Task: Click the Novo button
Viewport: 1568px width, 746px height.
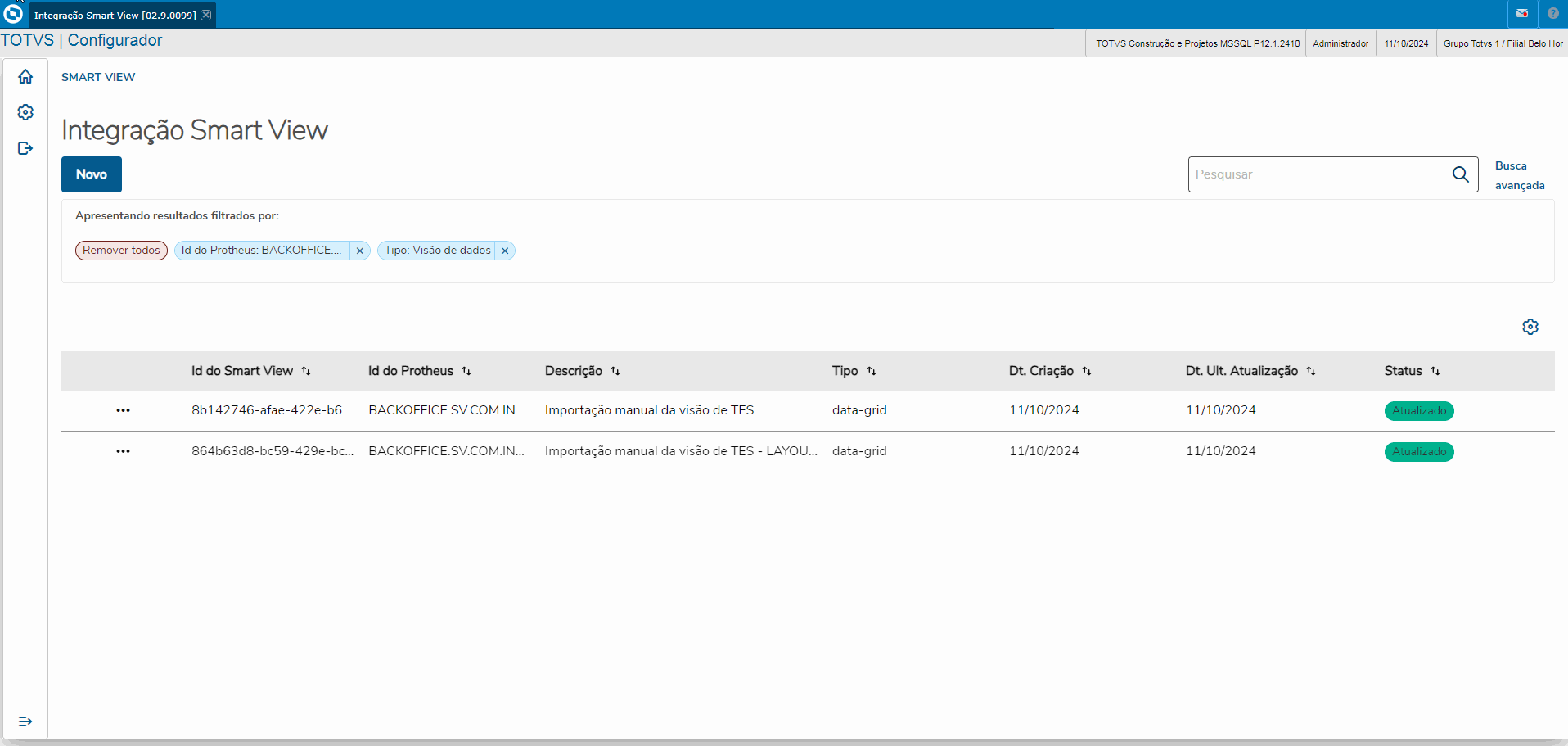Action: [x=92, y=174]
